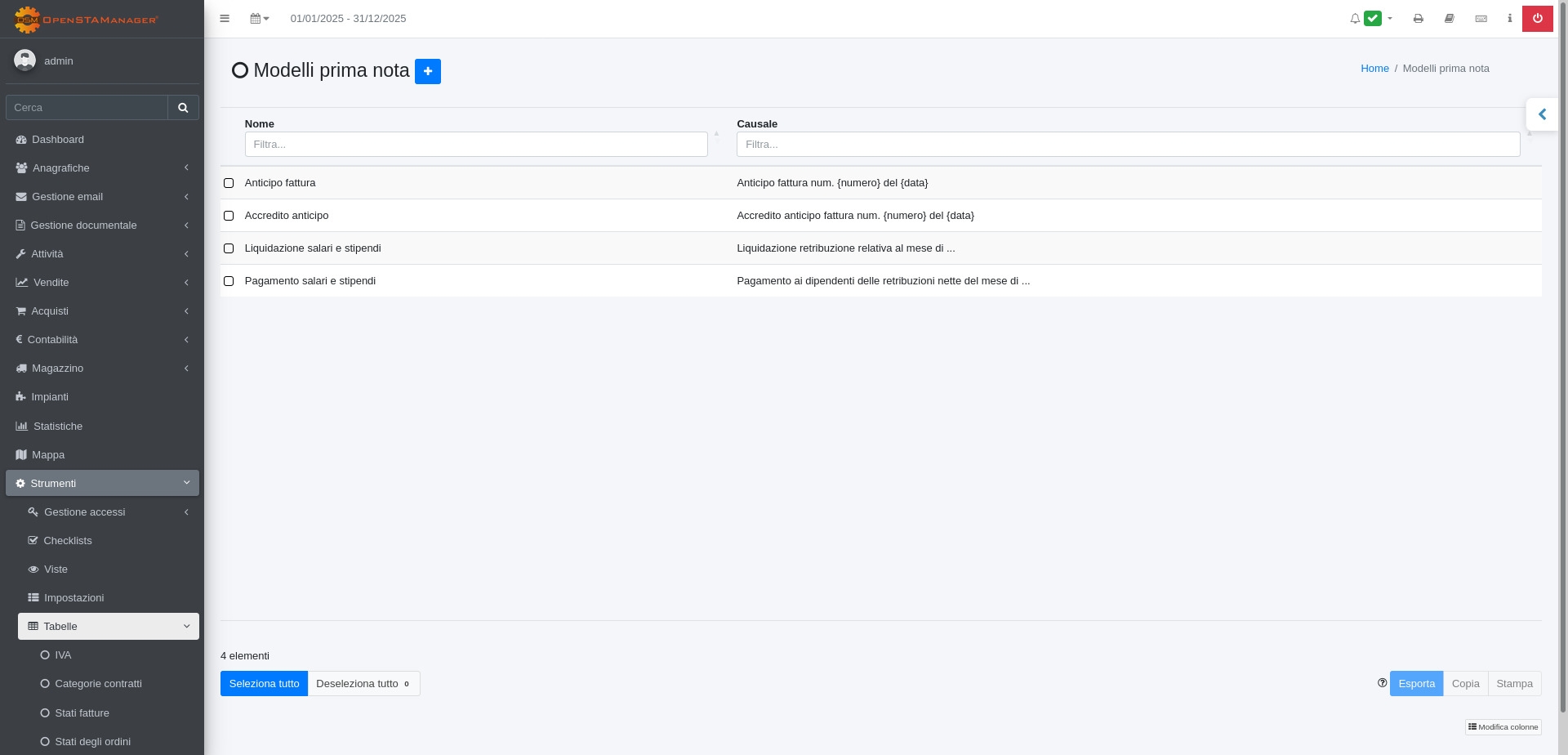The image size is (1568, 755).
Task: Click the printer icon in top bar
Action: pyautogui.click(x=1418, y=19)
